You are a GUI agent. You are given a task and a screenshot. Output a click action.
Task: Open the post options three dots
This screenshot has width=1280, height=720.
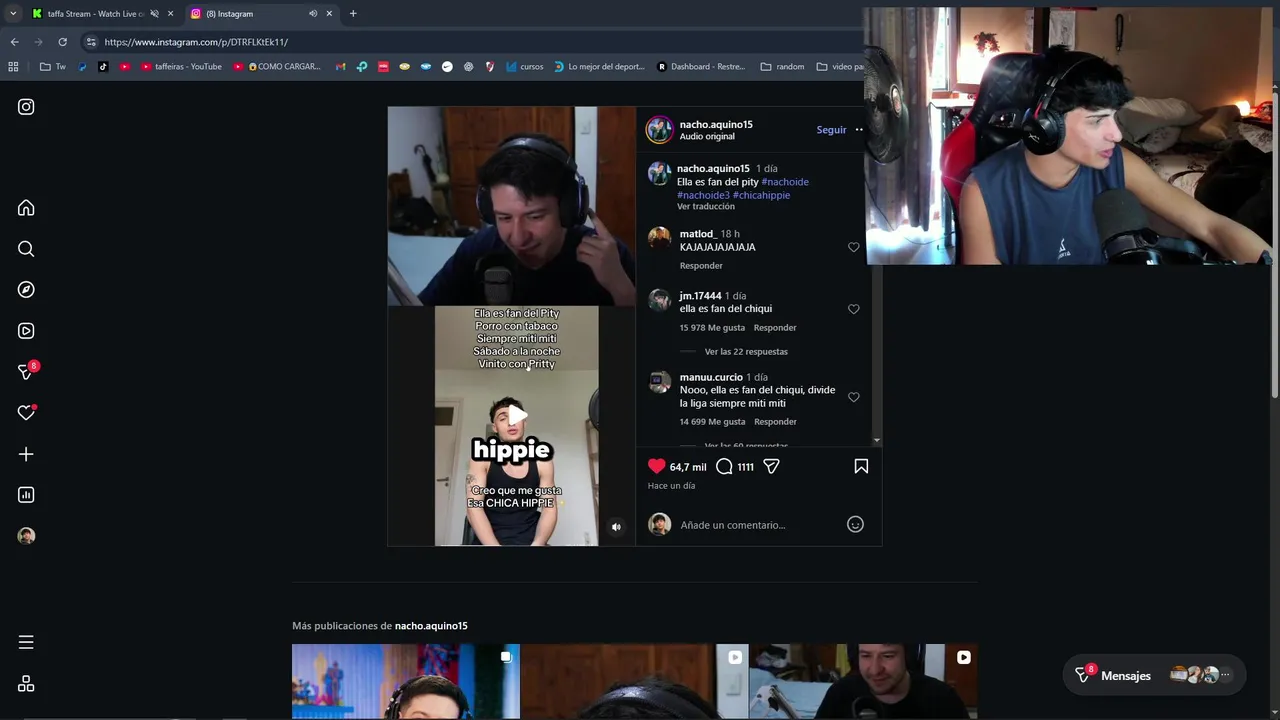pyautogui.click(x=858, y=130)
